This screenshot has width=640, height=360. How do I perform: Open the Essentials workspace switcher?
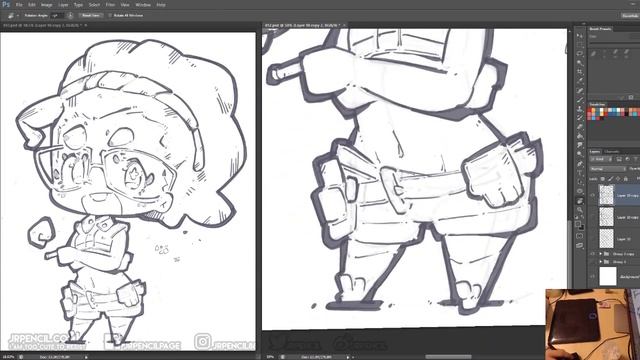(630, 16)
